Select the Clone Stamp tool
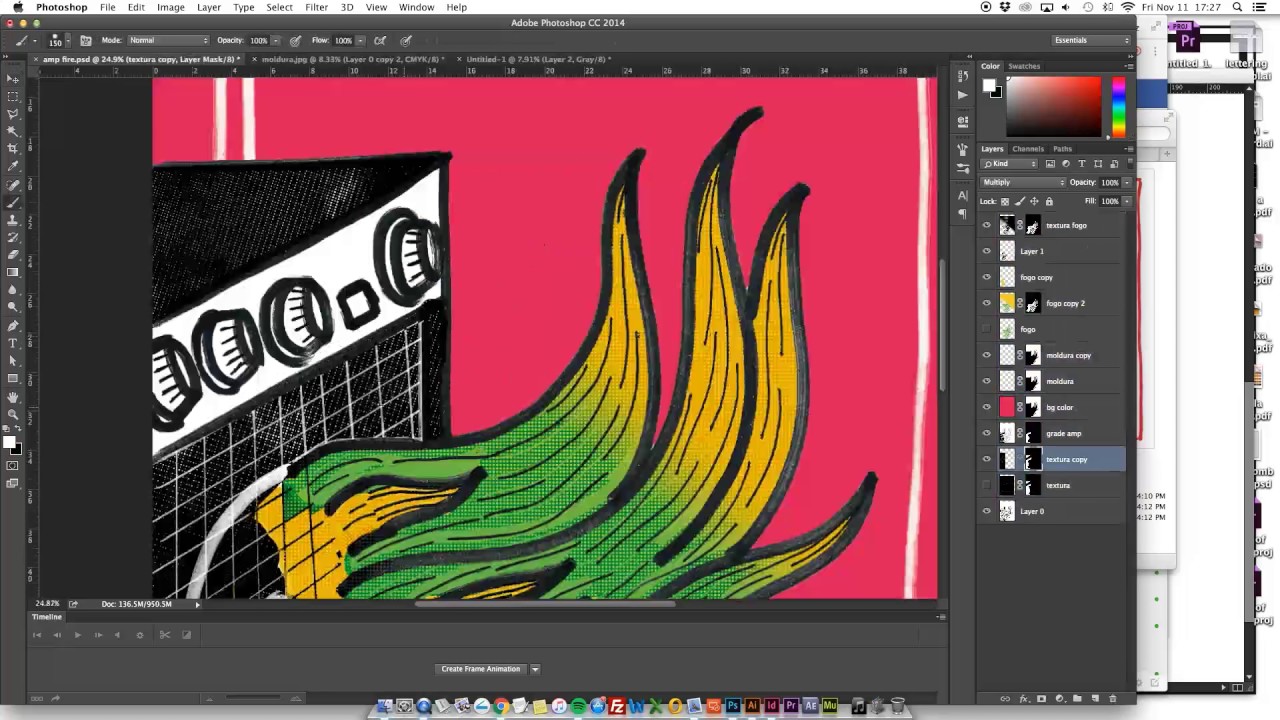Viewport: 1280px width, 720px height. pyautogui.click(x=13, y=219)
